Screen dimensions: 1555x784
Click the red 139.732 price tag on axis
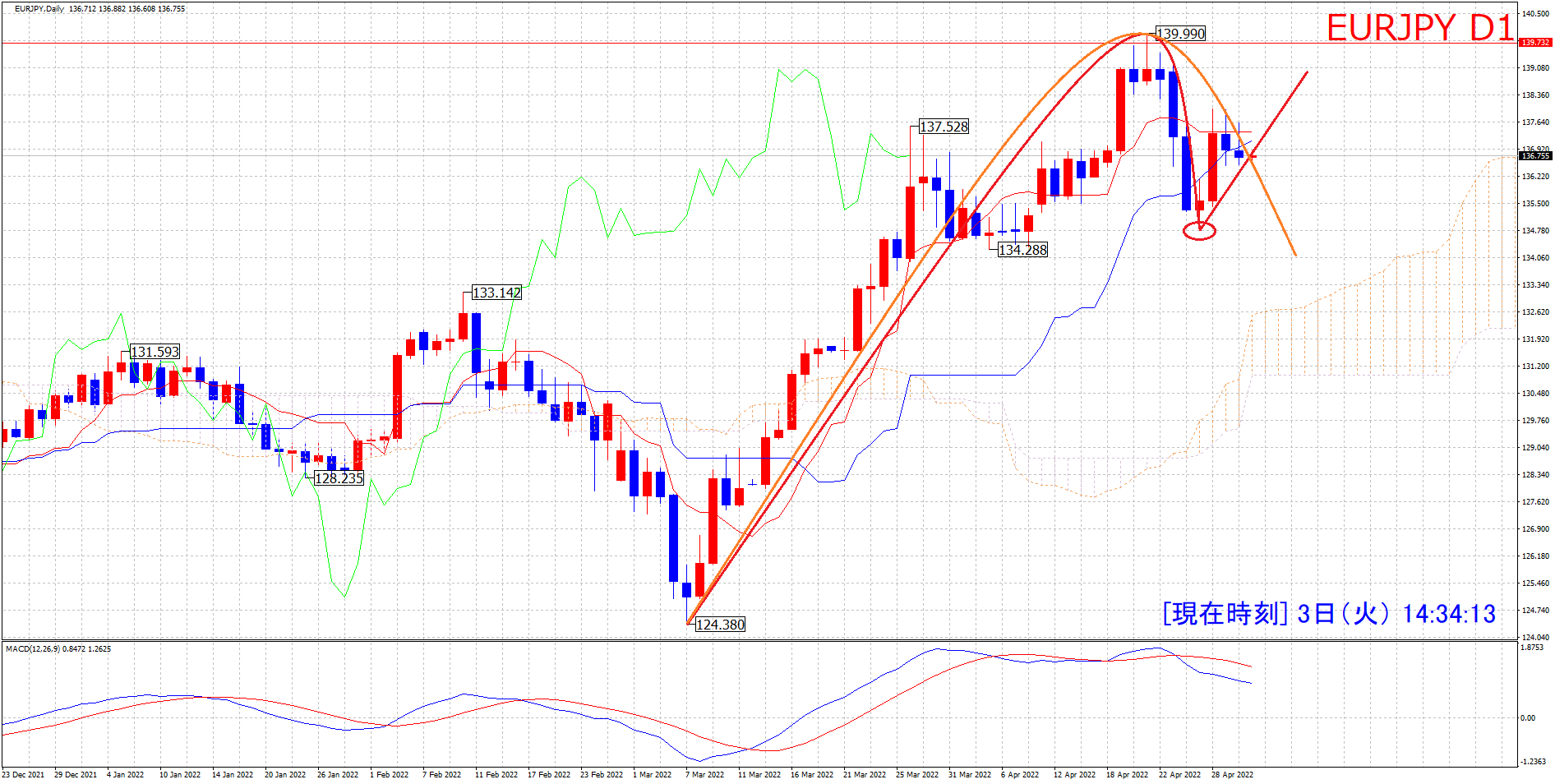tap(1534, 43)
